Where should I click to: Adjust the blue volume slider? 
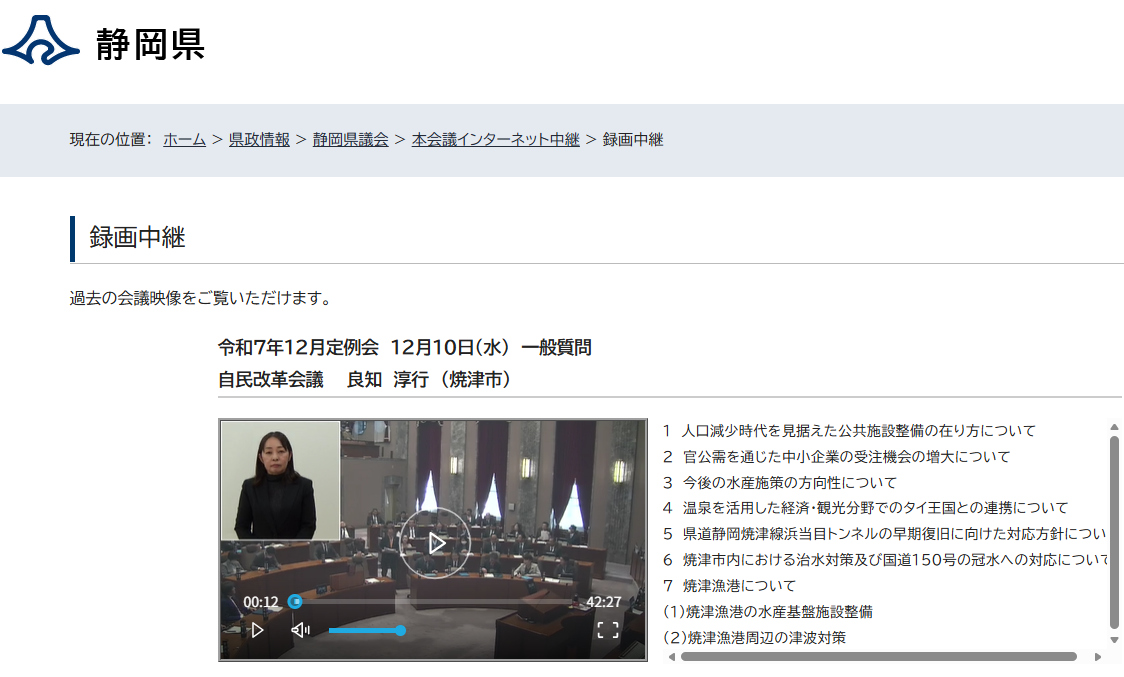pos(366,631)
